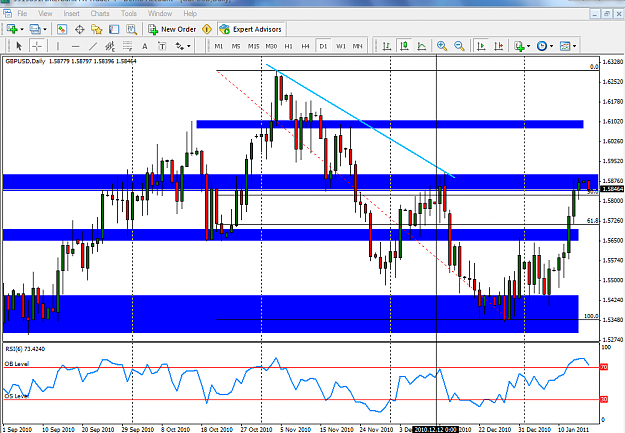Choose the Text Label tool
Screen dimensions: 625x433
(162, 46)
